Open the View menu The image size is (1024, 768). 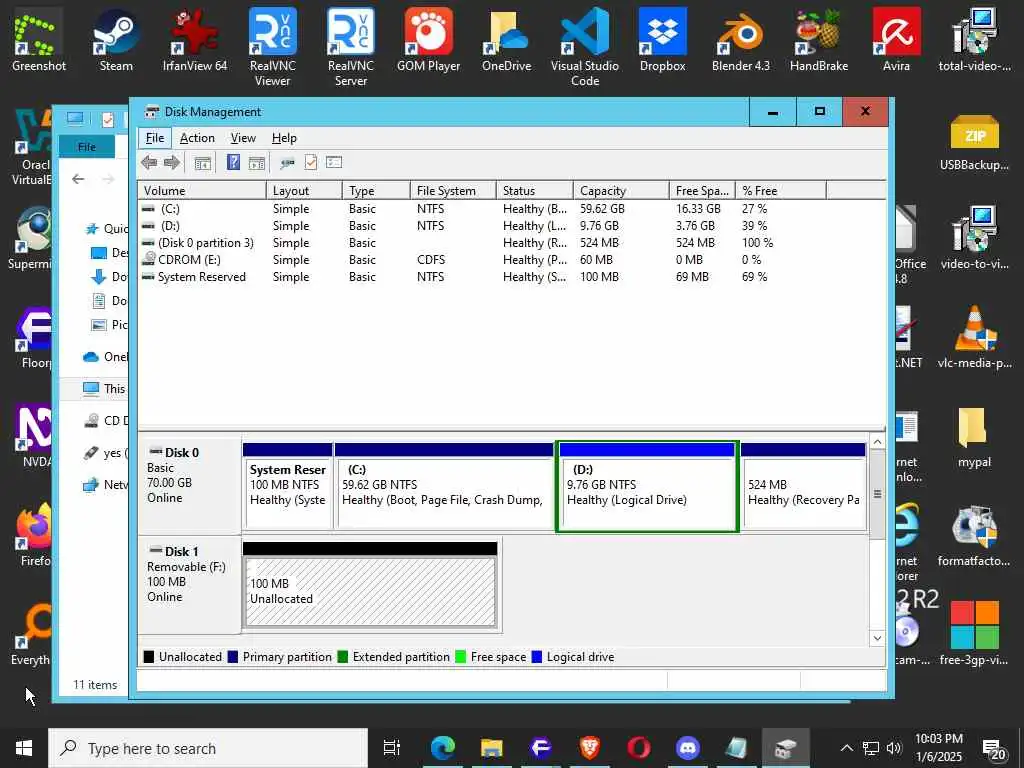coord(243,138)
